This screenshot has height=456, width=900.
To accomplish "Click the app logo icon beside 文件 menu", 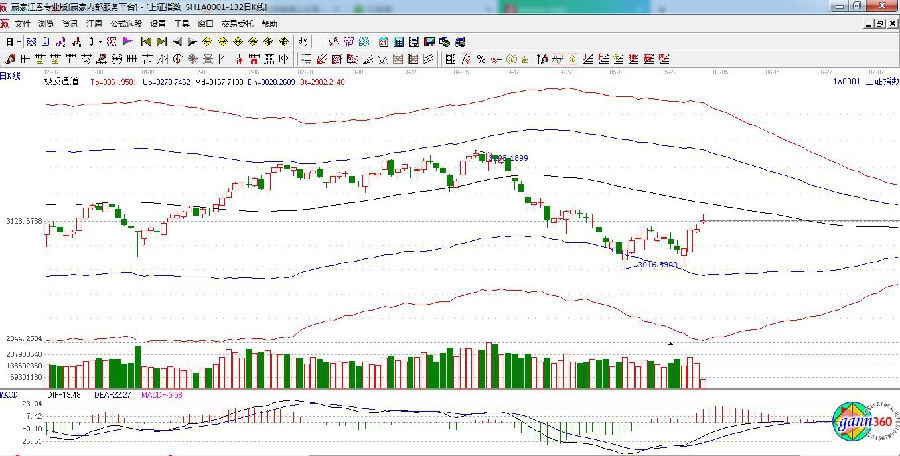I will click(7, 23).
